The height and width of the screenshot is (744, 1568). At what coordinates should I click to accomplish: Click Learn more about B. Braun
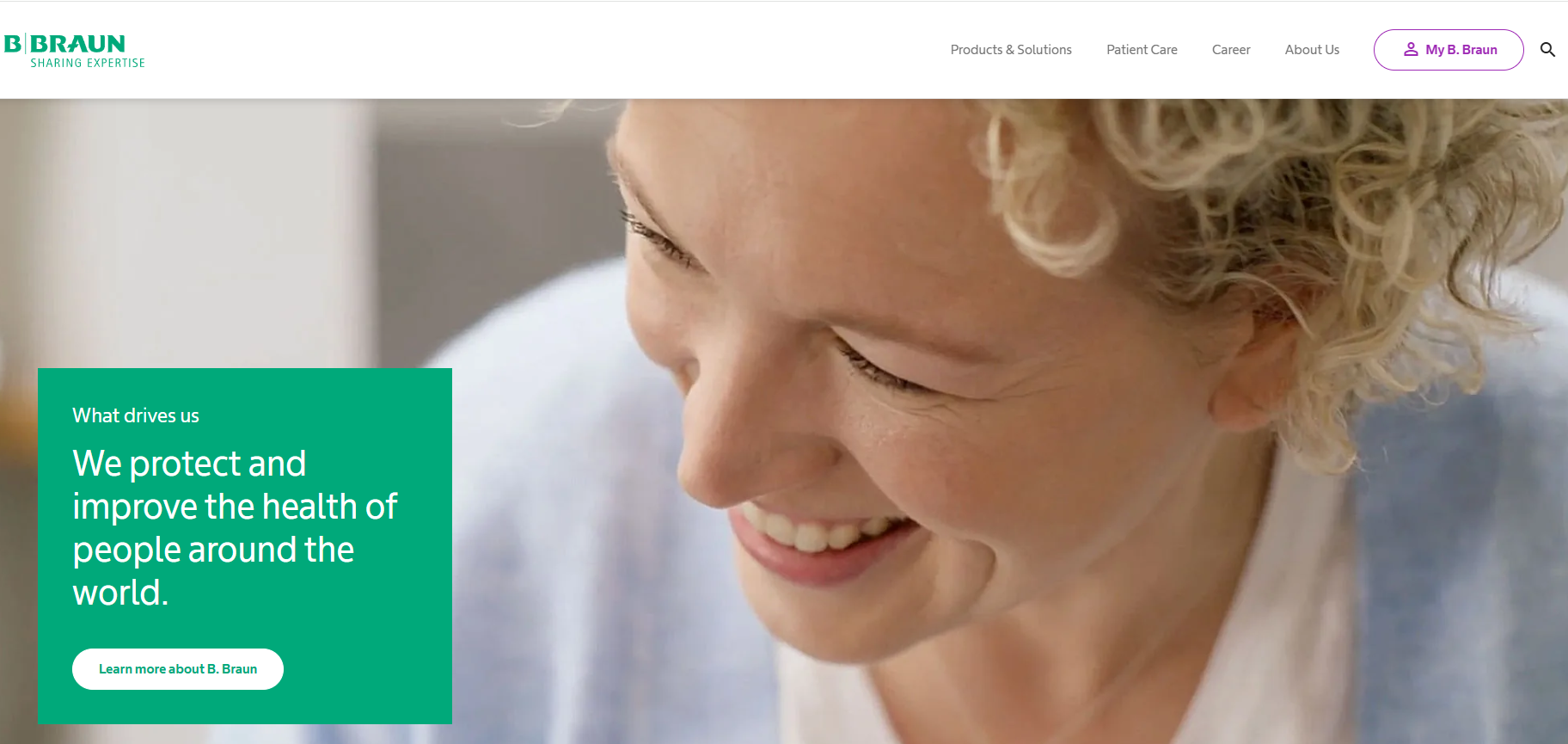[178, 669]
